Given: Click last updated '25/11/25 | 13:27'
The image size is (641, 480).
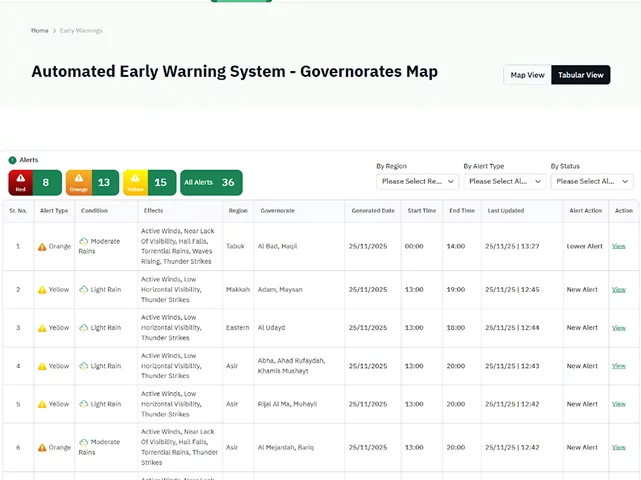Looking at the screenshot, I should click(x=512, y=246).
